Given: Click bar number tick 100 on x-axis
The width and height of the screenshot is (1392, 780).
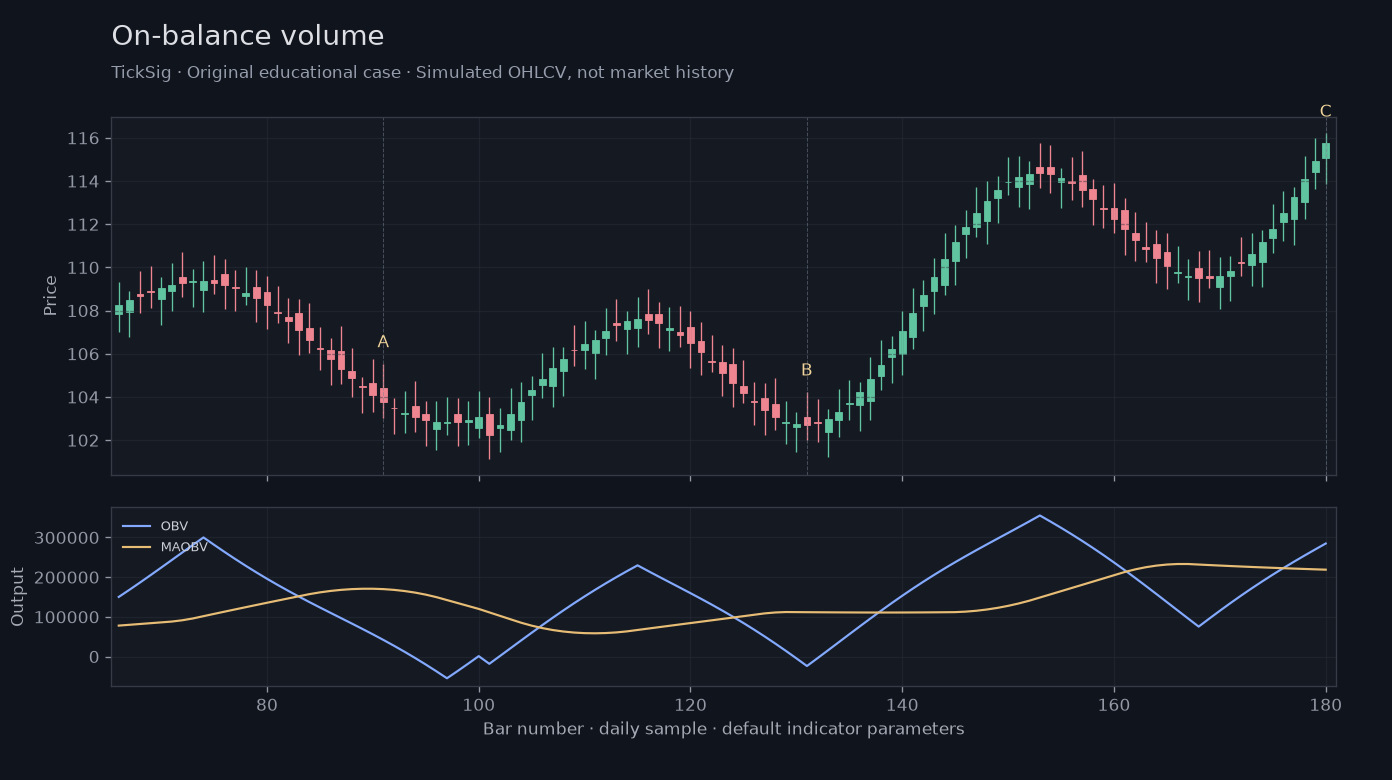Looking at the screenshot, I should click(x=479, y=703).
